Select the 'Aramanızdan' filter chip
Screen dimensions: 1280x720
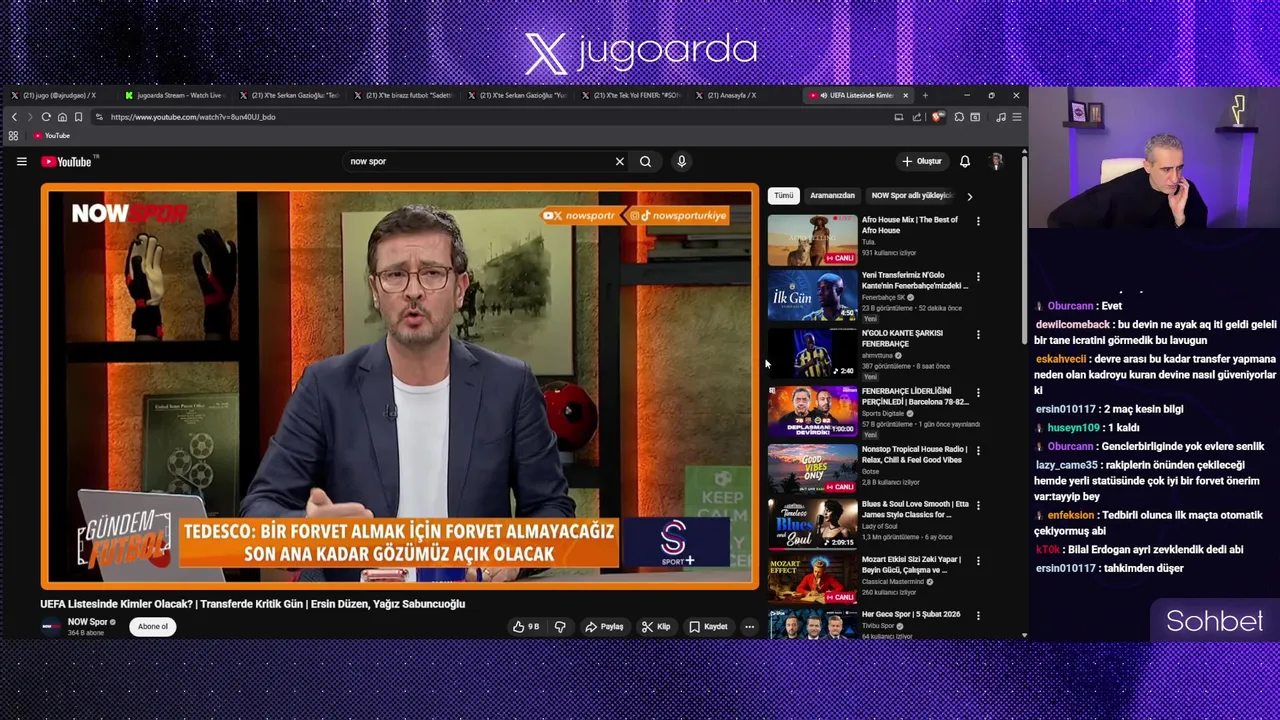832,196
